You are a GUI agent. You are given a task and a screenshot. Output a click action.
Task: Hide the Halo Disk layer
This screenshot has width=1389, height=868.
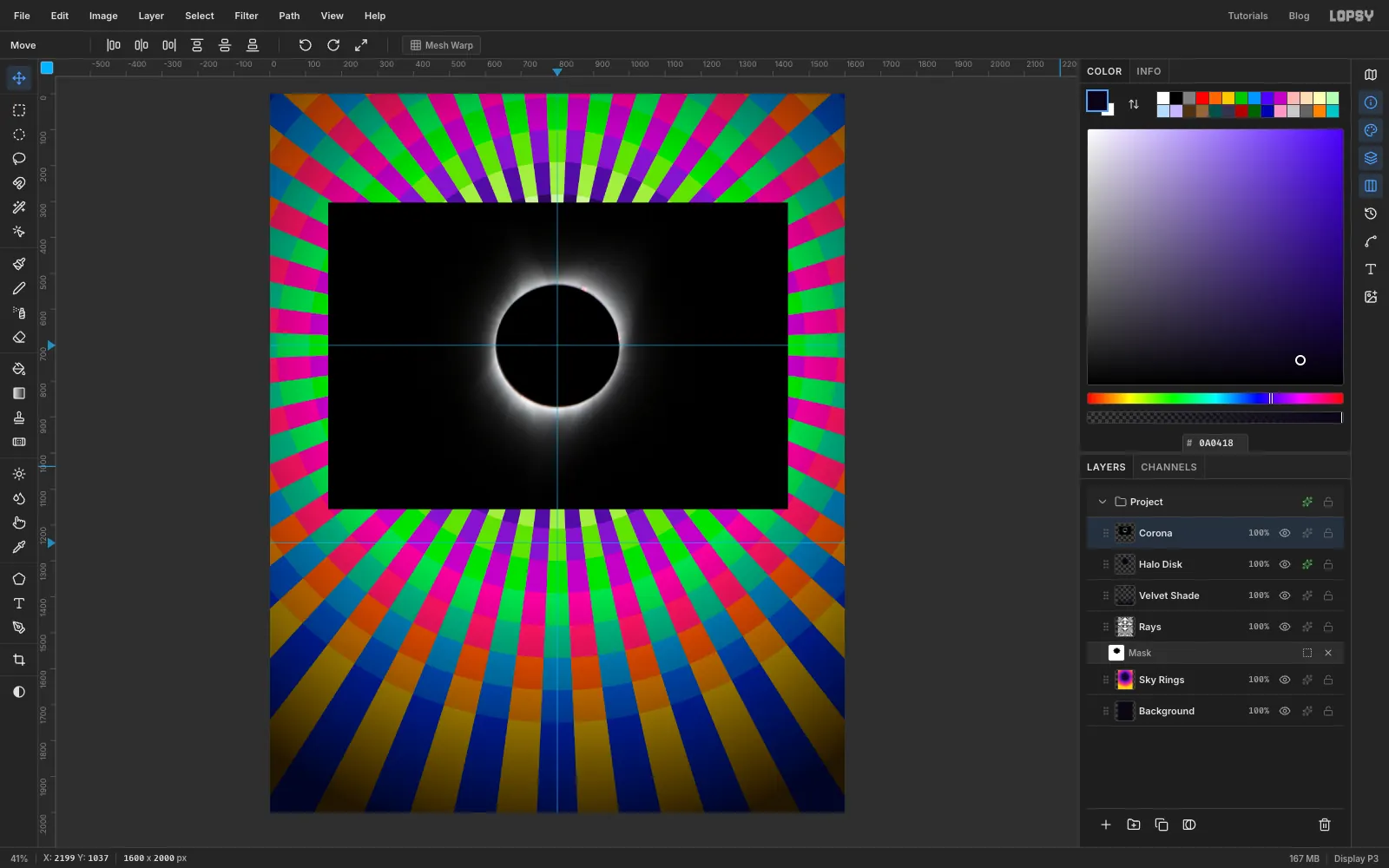[x=1285, y=564]
